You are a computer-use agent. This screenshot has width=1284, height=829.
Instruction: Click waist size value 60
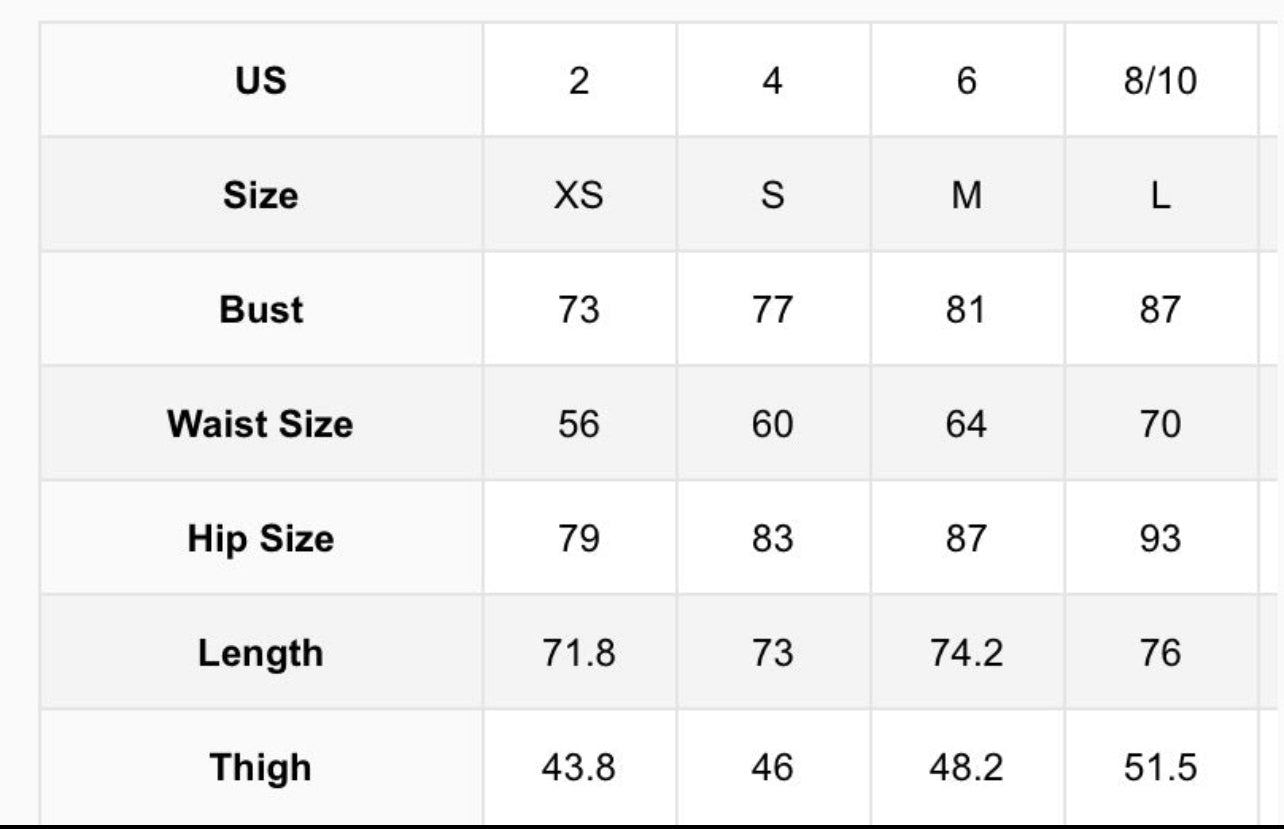point(772,424)
